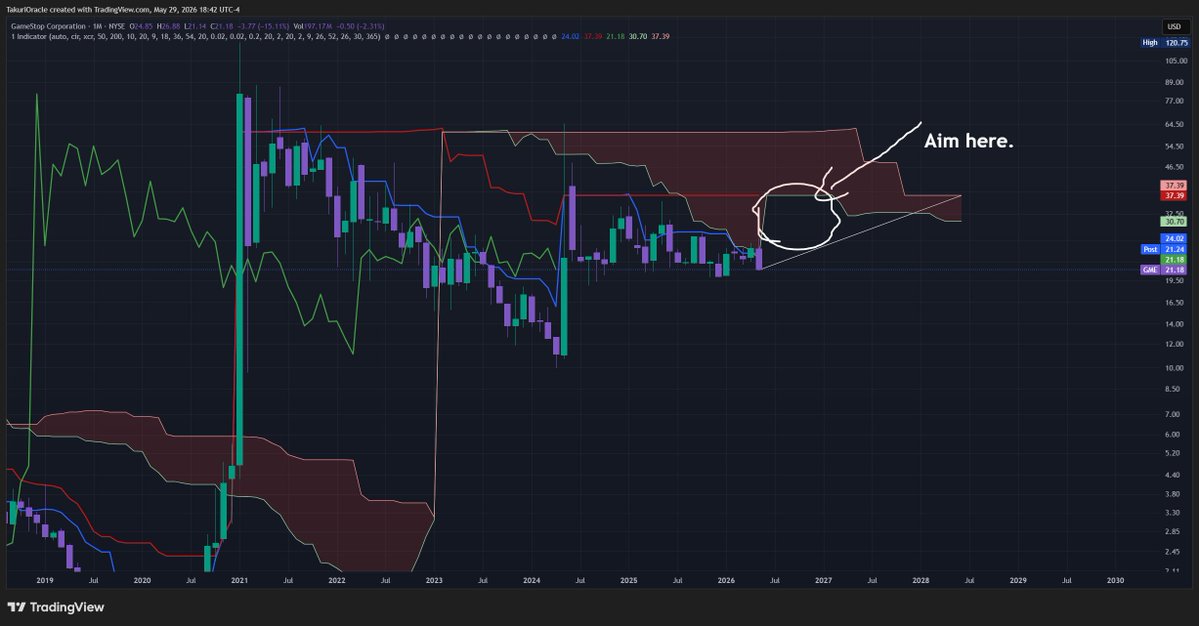Click 89.00 on the price scale

1175,82
